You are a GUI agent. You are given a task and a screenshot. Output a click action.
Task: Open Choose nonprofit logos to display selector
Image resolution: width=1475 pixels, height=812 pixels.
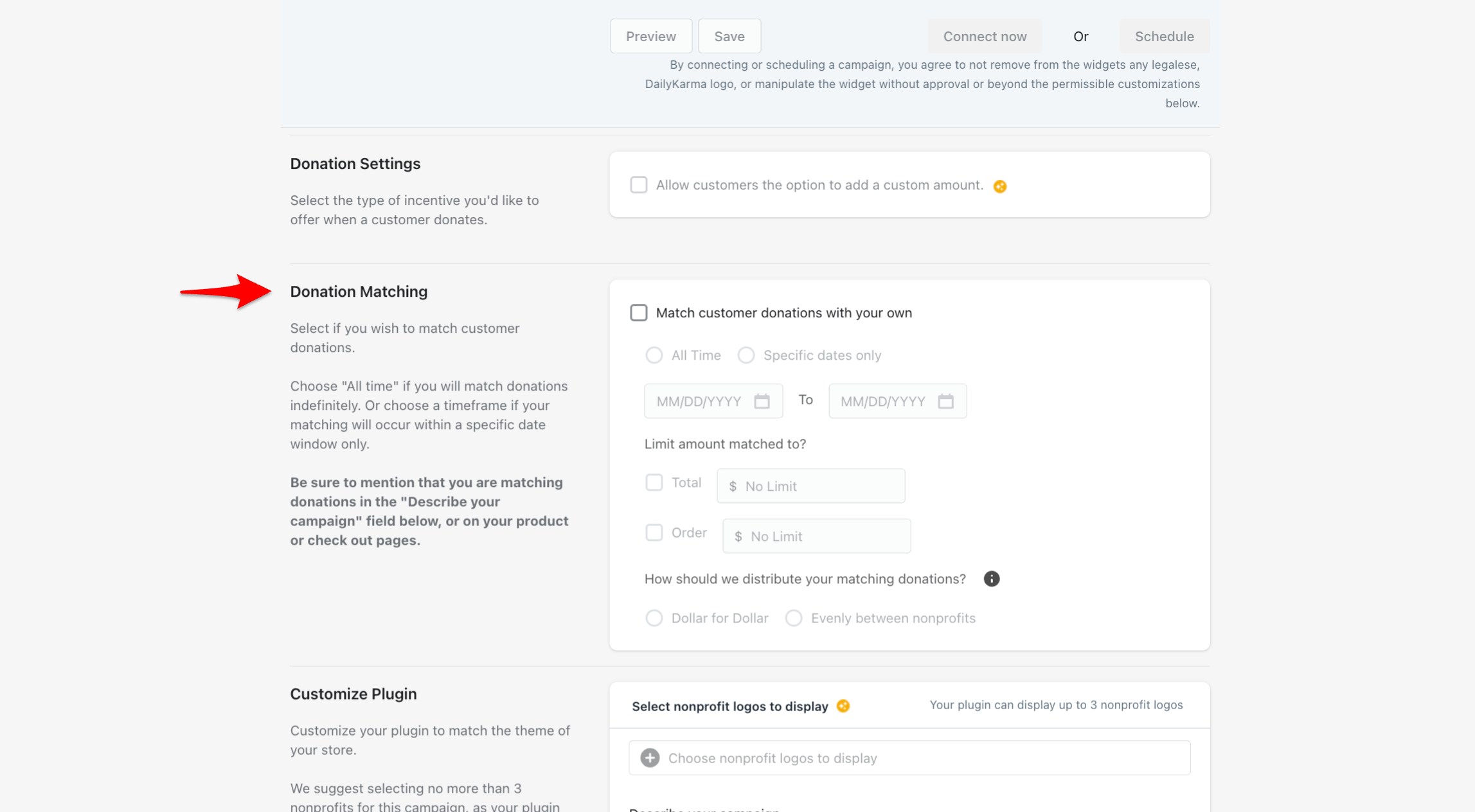click(909, 758)
